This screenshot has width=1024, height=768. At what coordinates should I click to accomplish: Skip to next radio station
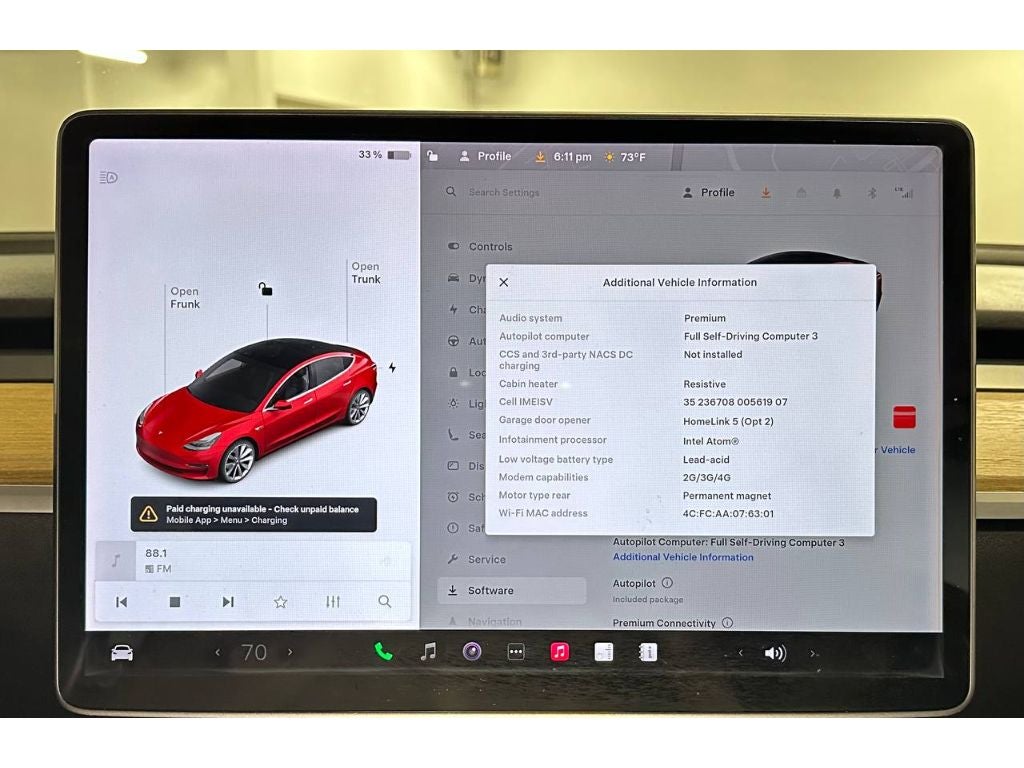(x=227, y=602)
